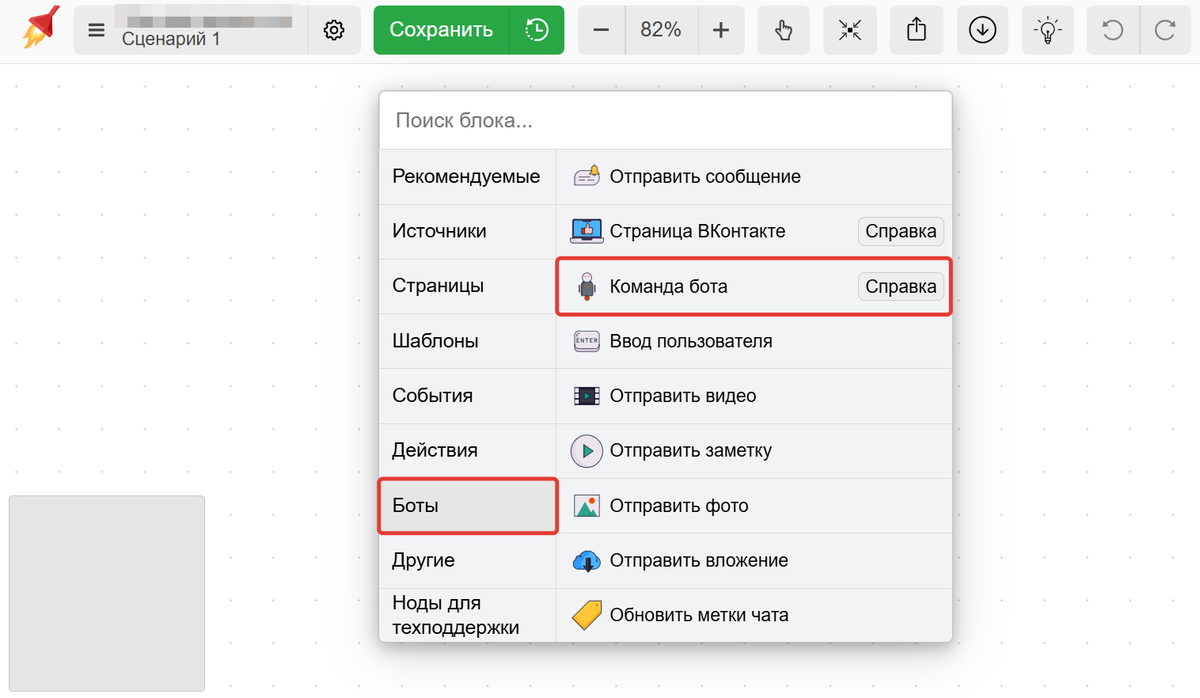Select the События category

tap(467, 396)
